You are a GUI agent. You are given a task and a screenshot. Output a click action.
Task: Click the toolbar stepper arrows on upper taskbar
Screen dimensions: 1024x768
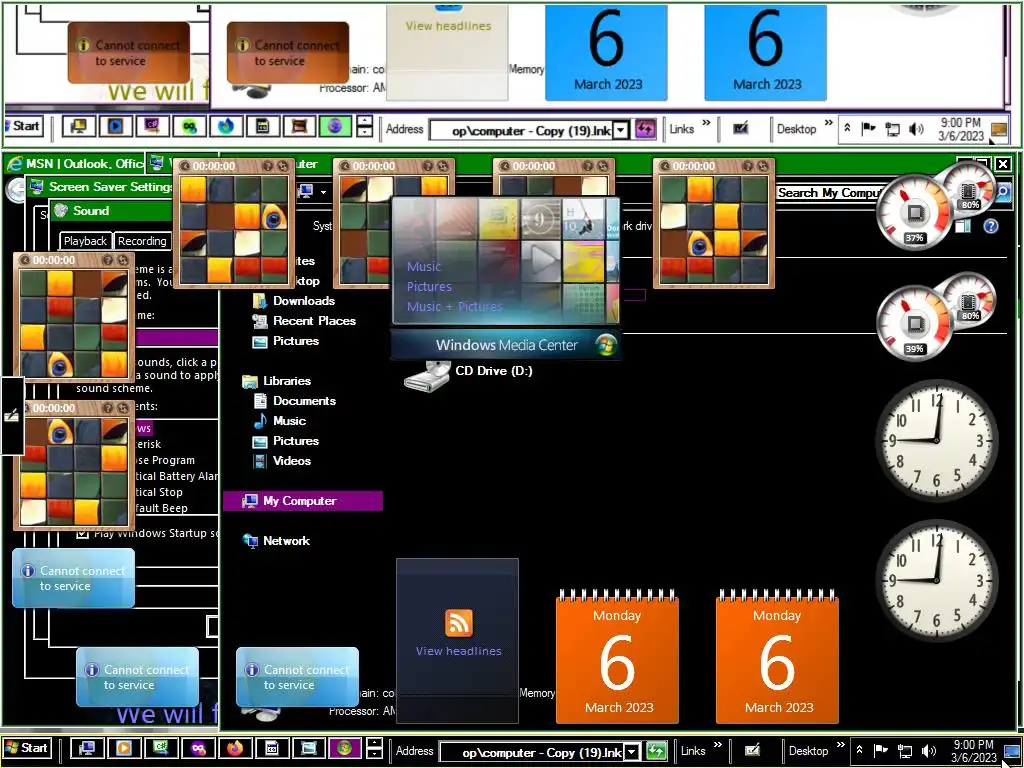(365, 126)
